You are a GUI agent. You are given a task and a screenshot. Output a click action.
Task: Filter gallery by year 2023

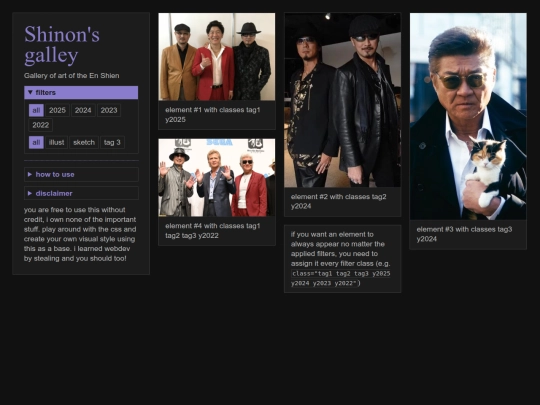click(x=109, y=111)
